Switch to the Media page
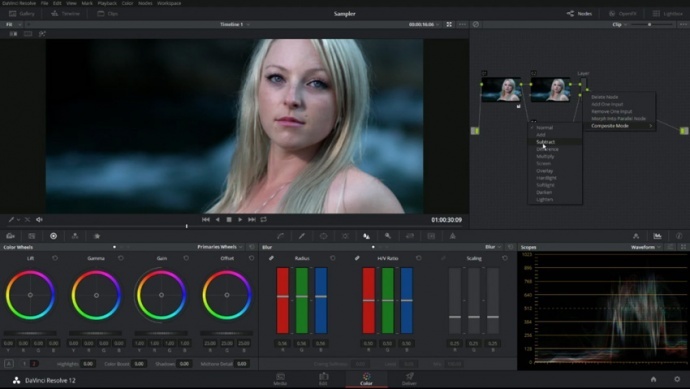690x389 pixels. pos(280,379)
